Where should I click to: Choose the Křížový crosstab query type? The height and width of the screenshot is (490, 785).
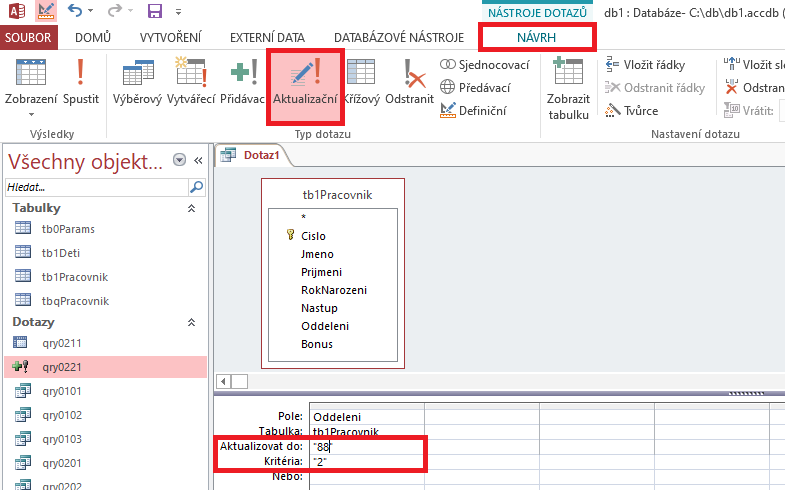tap(362, 81)
